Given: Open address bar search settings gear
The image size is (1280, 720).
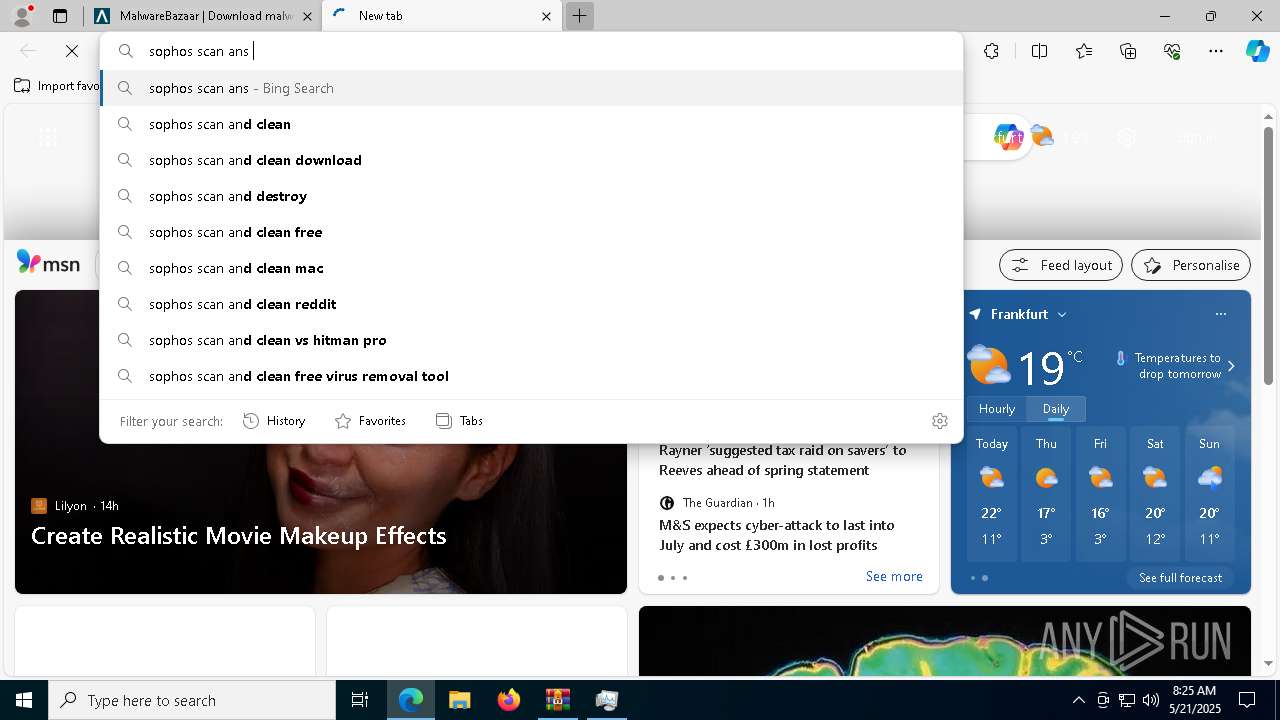Looking at the screenshot, I should tap(939, 421).
